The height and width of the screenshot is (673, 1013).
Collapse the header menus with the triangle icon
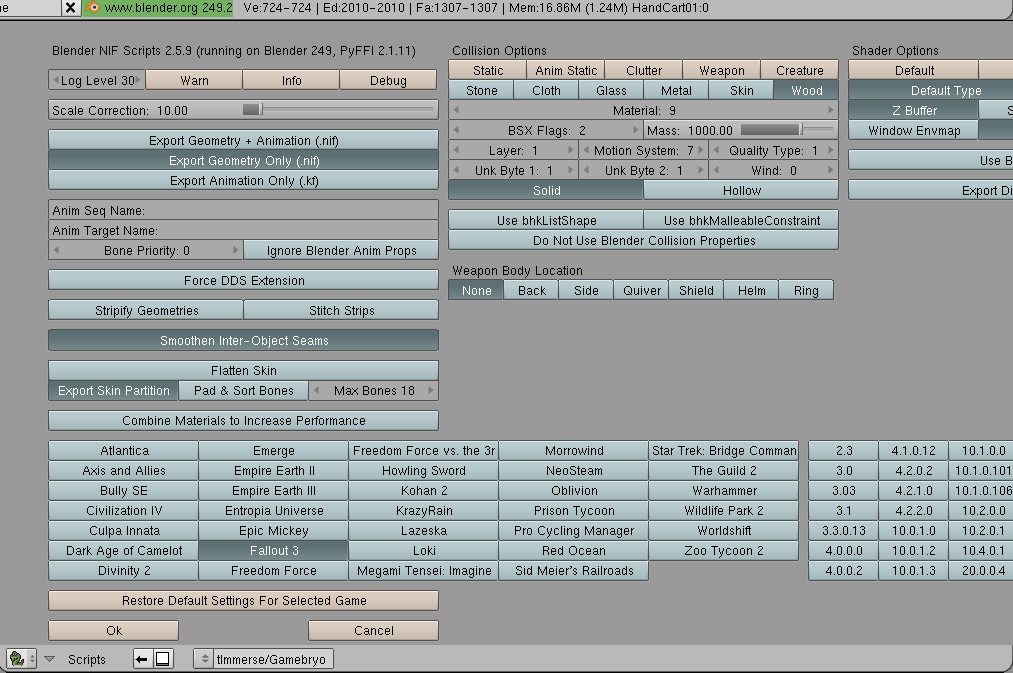click(x=50, y=659)
